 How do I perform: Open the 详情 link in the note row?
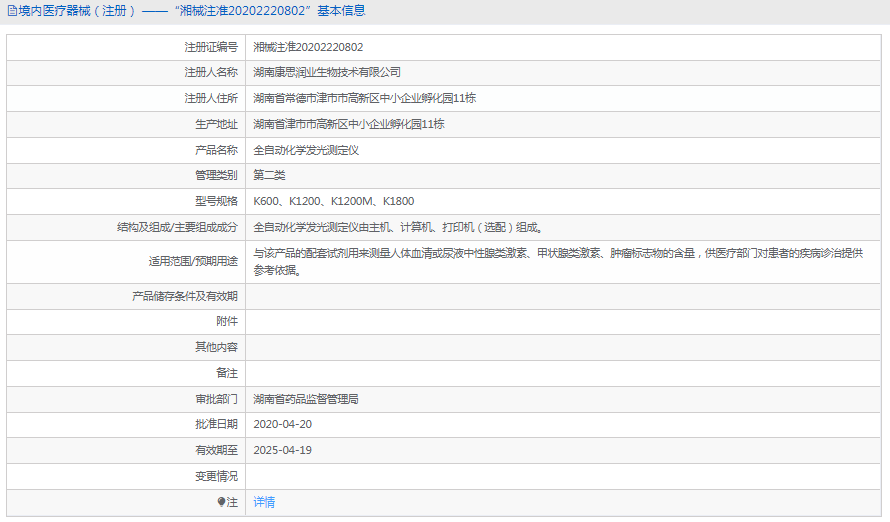pyautogui.click(x=264, y=502)
